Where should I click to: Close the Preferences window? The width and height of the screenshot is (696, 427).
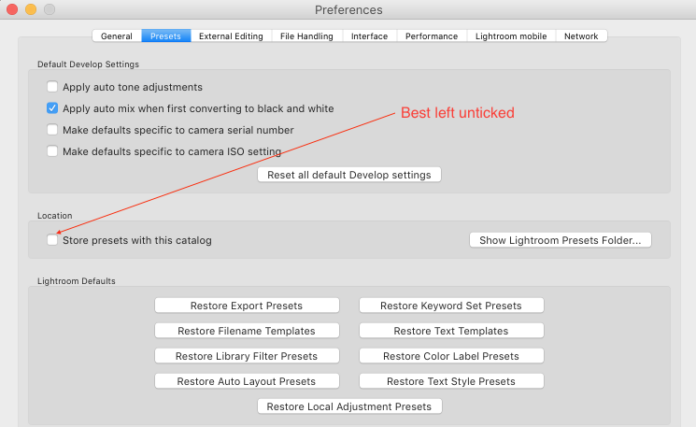[13, 10]
